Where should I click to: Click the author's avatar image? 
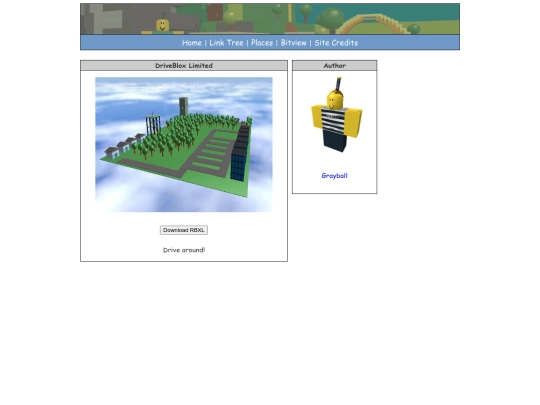336,115
